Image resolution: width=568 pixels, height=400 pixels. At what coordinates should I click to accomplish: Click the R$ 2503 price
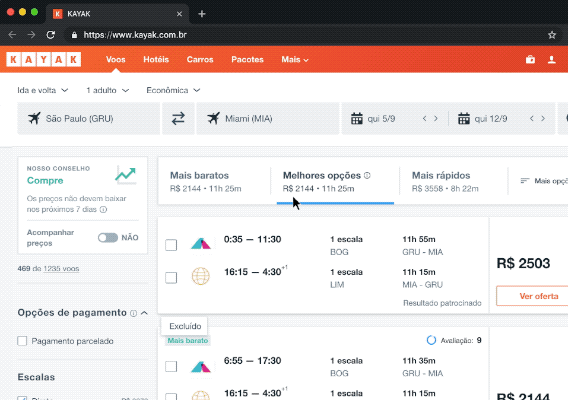[523, 263]
